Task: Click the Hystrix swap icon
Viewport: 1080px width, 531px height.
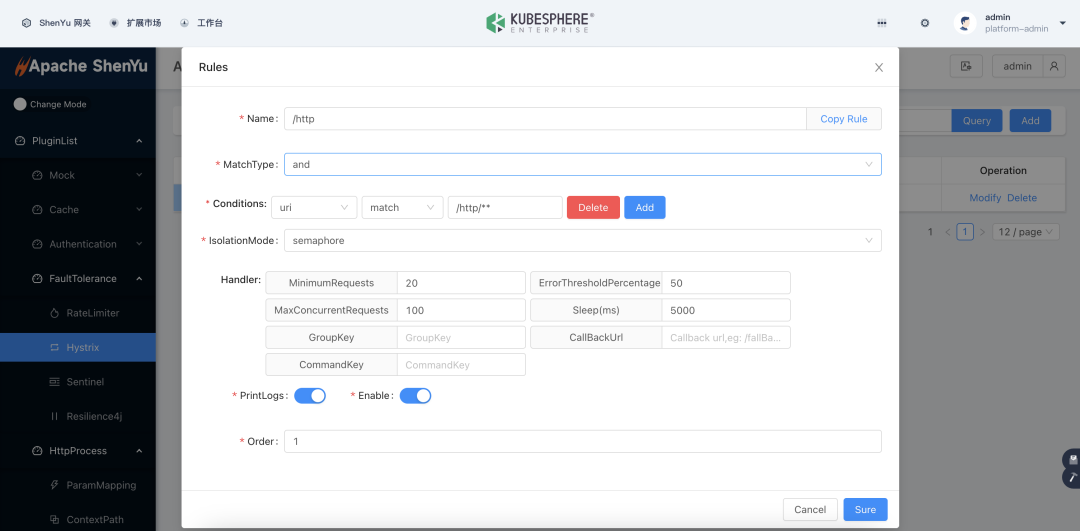Action: (55, 347)
